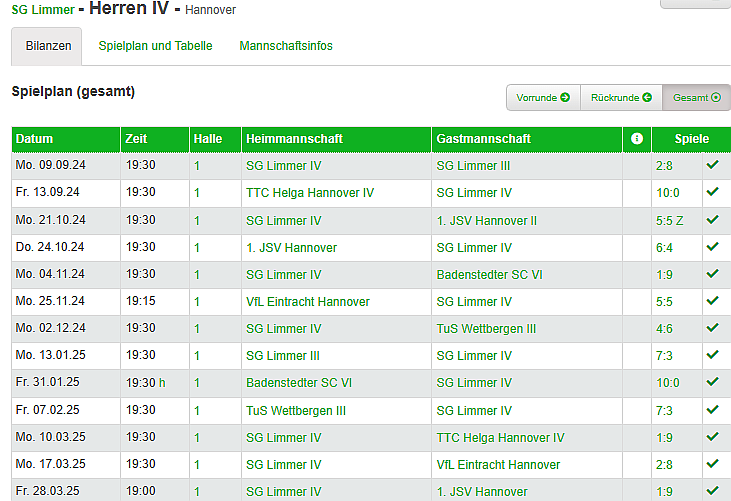Open the 5:5 Z result on 21.10.24
731x501 pixels.
(672, 220)
